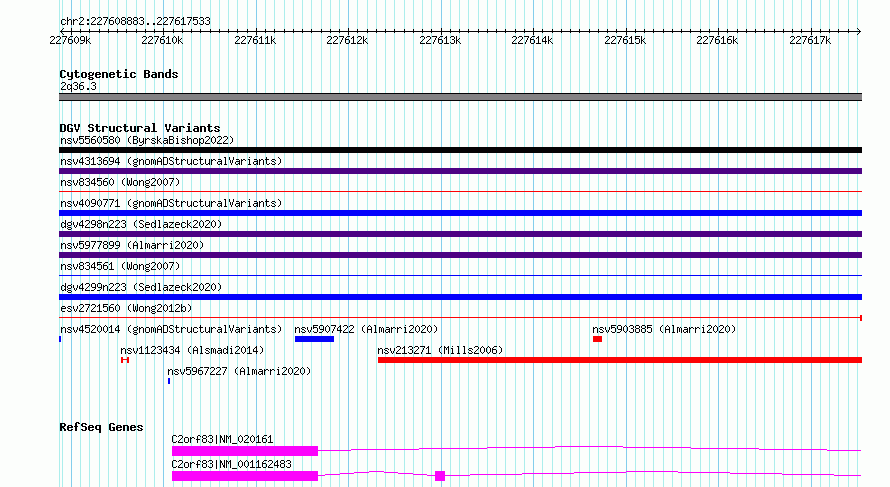This screenshot has height=487, width=890.
Task: Open the RefSeq Genes track title
Action: point(101,427)
